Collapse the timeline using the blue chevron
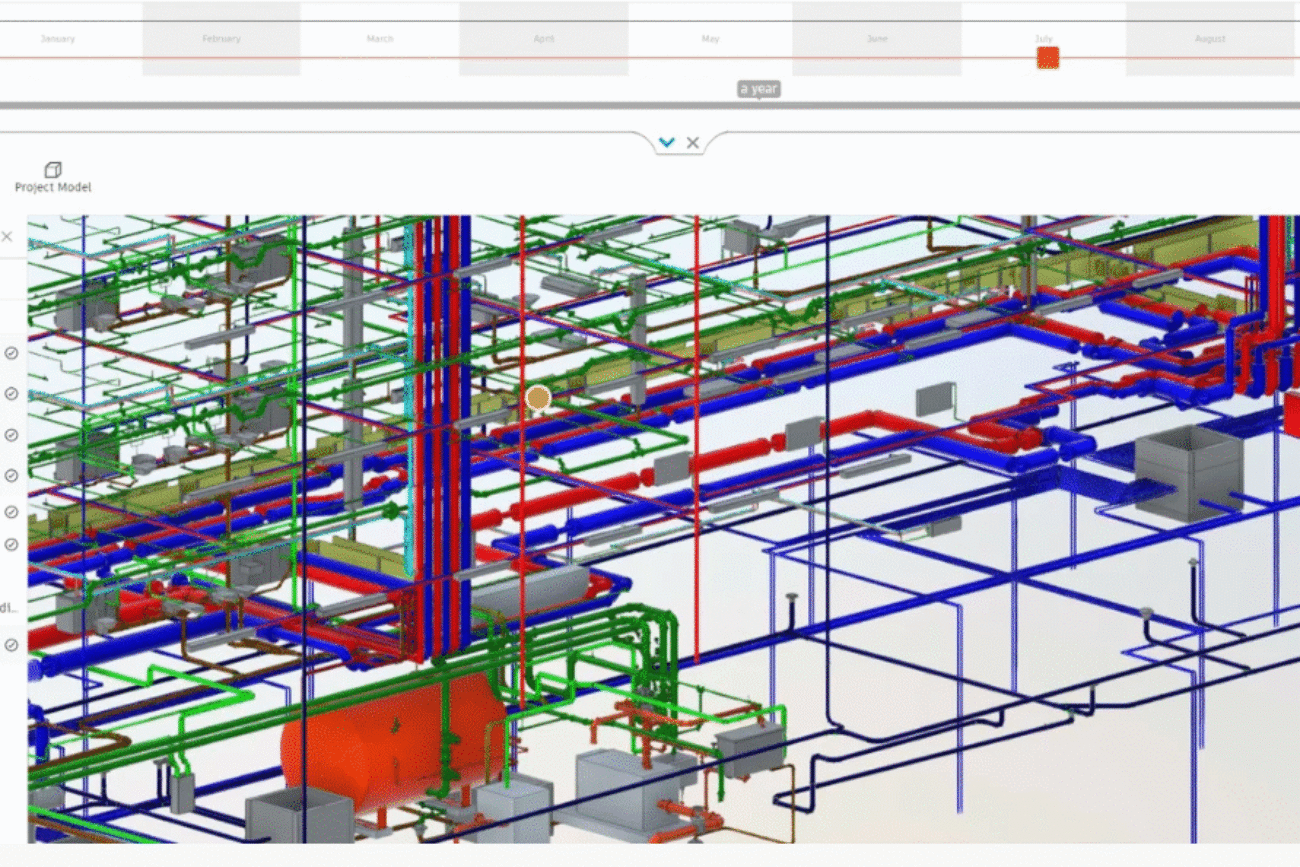This screenshot has height=867, width=1300. tap(667, 143)
